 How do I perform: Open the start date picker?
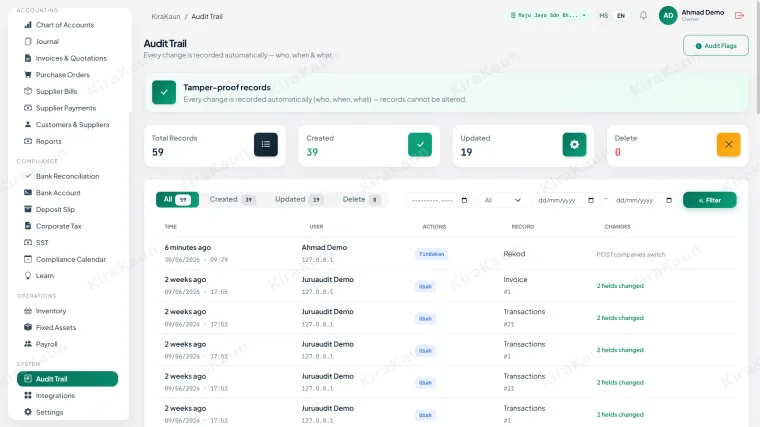click(566, 200)
